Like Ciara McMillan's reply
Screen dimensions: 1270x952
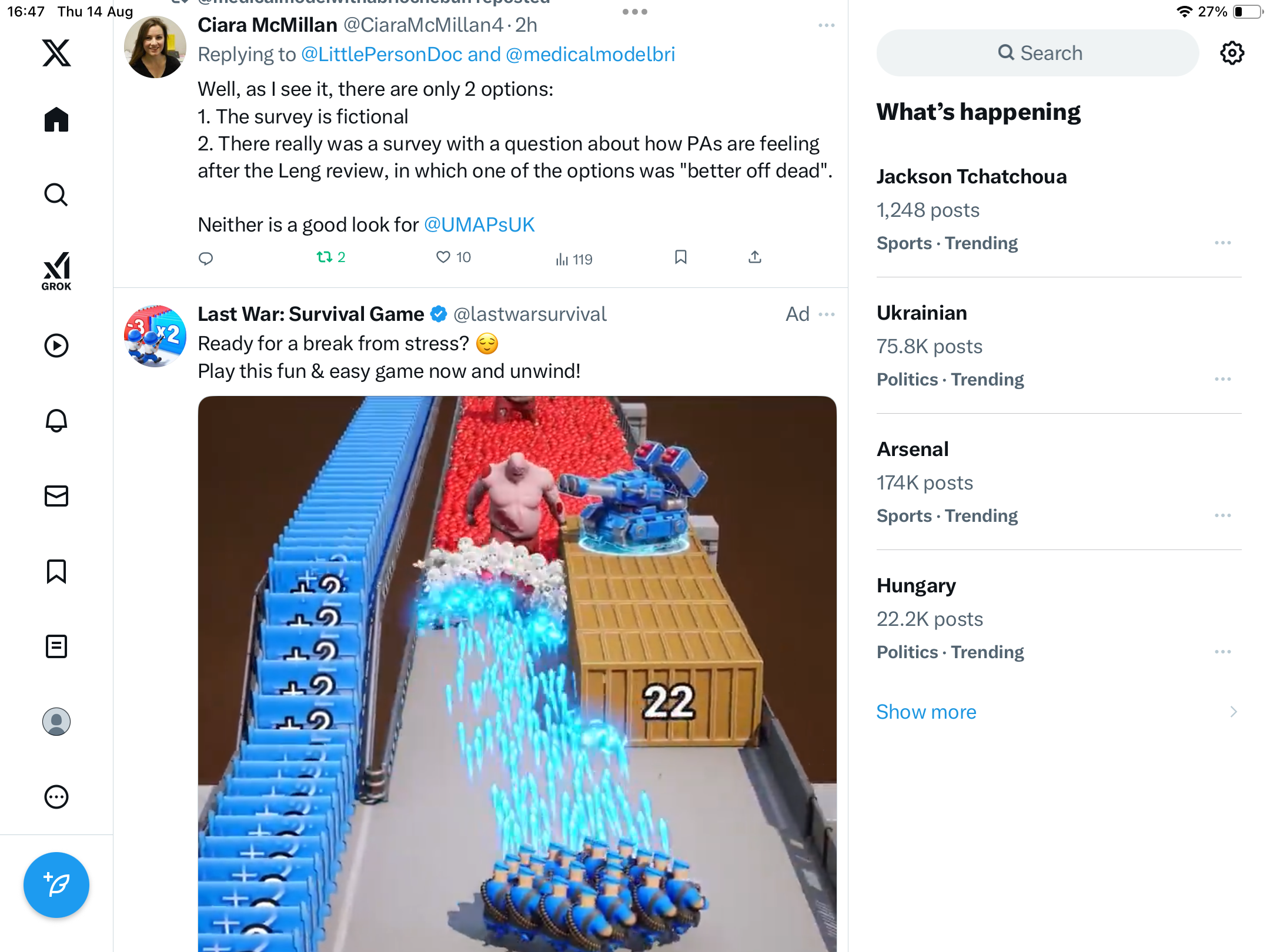pyautogui.click(x=443, y=257)
